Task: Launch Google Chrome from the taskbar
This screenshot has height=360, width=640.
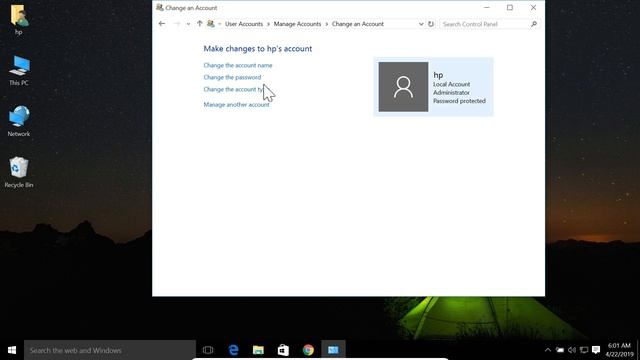Action: click(308, 350)
